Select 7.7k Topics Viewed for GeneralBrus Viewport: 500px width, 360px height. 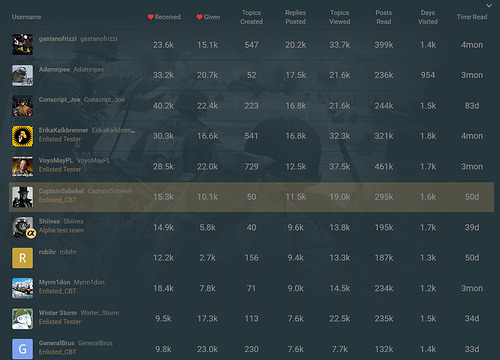point(340,349)
